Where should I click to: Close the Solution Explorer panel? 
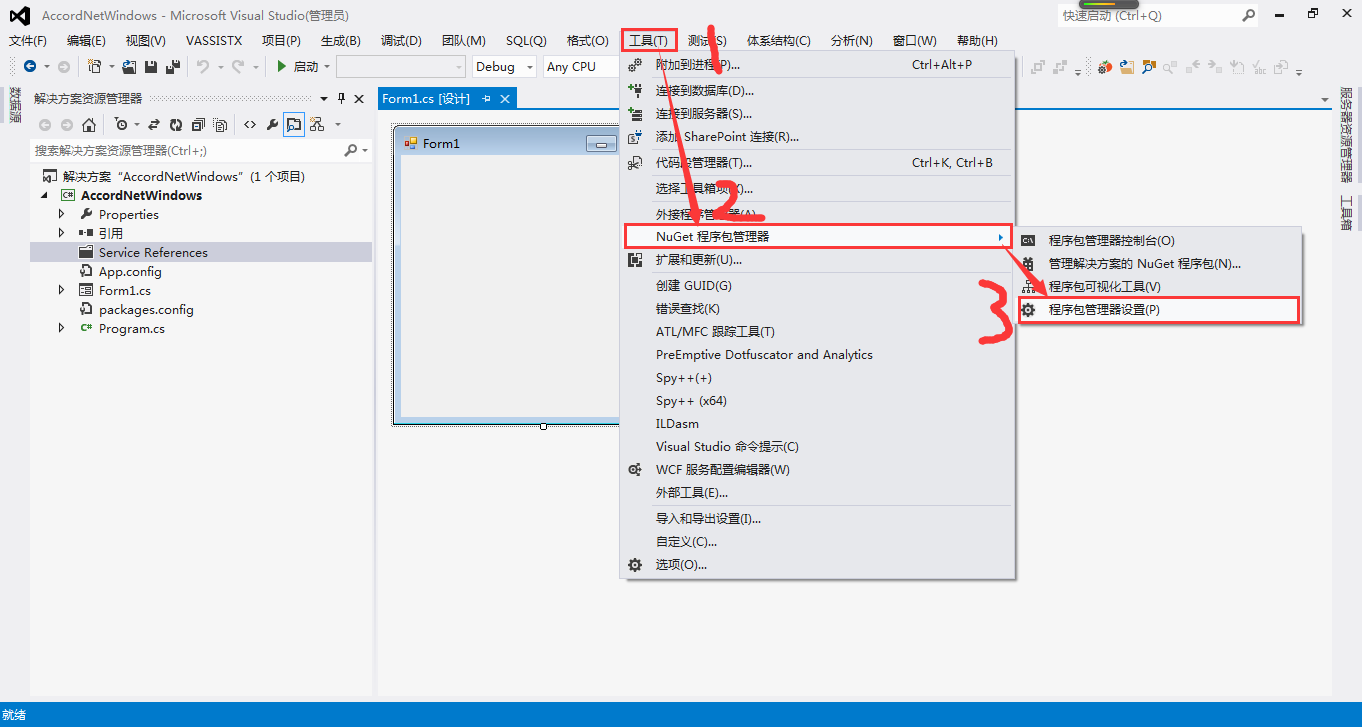tap(359, 98)
